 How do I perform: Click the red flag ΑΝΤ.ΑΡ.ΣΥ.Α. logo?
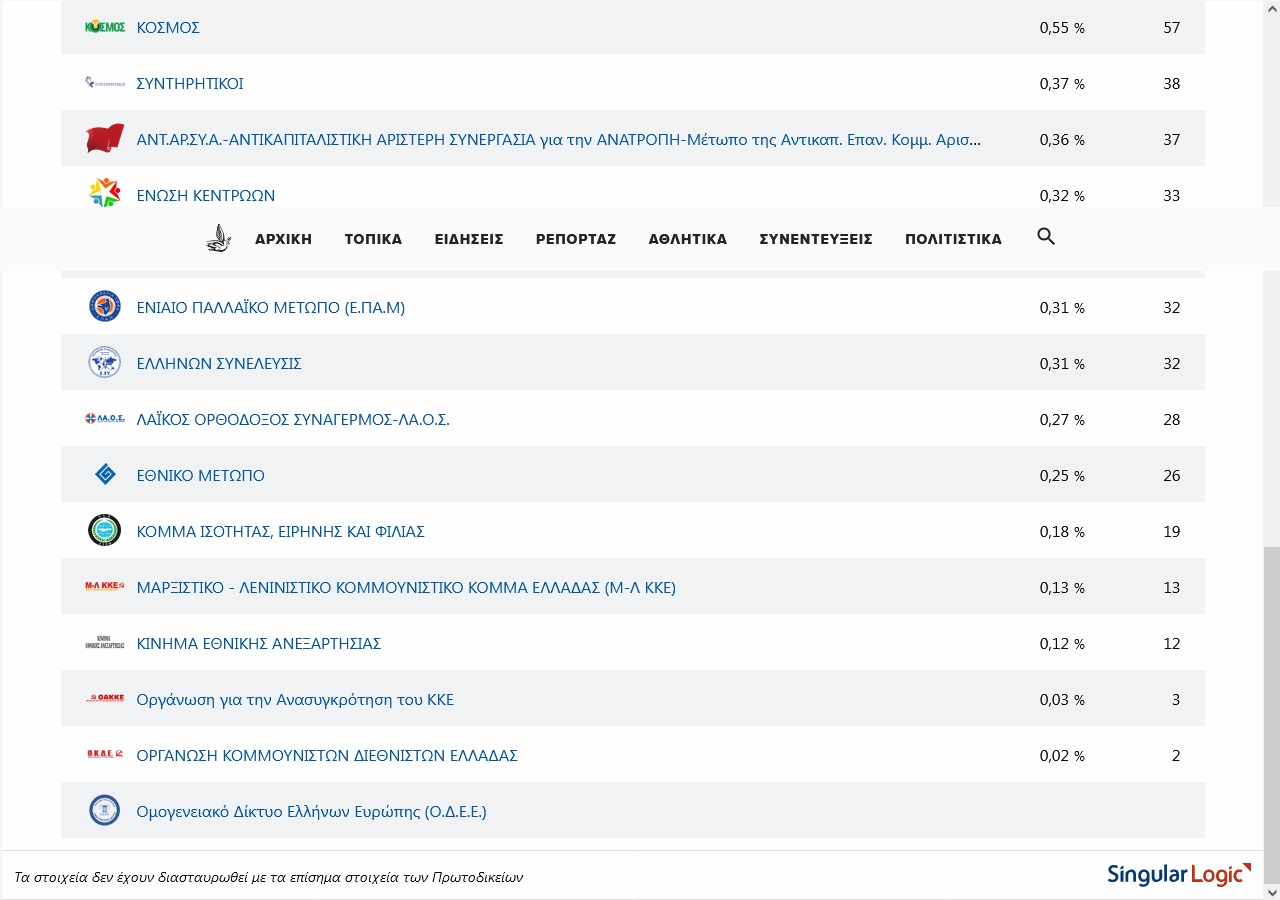[x=105, y=139]
